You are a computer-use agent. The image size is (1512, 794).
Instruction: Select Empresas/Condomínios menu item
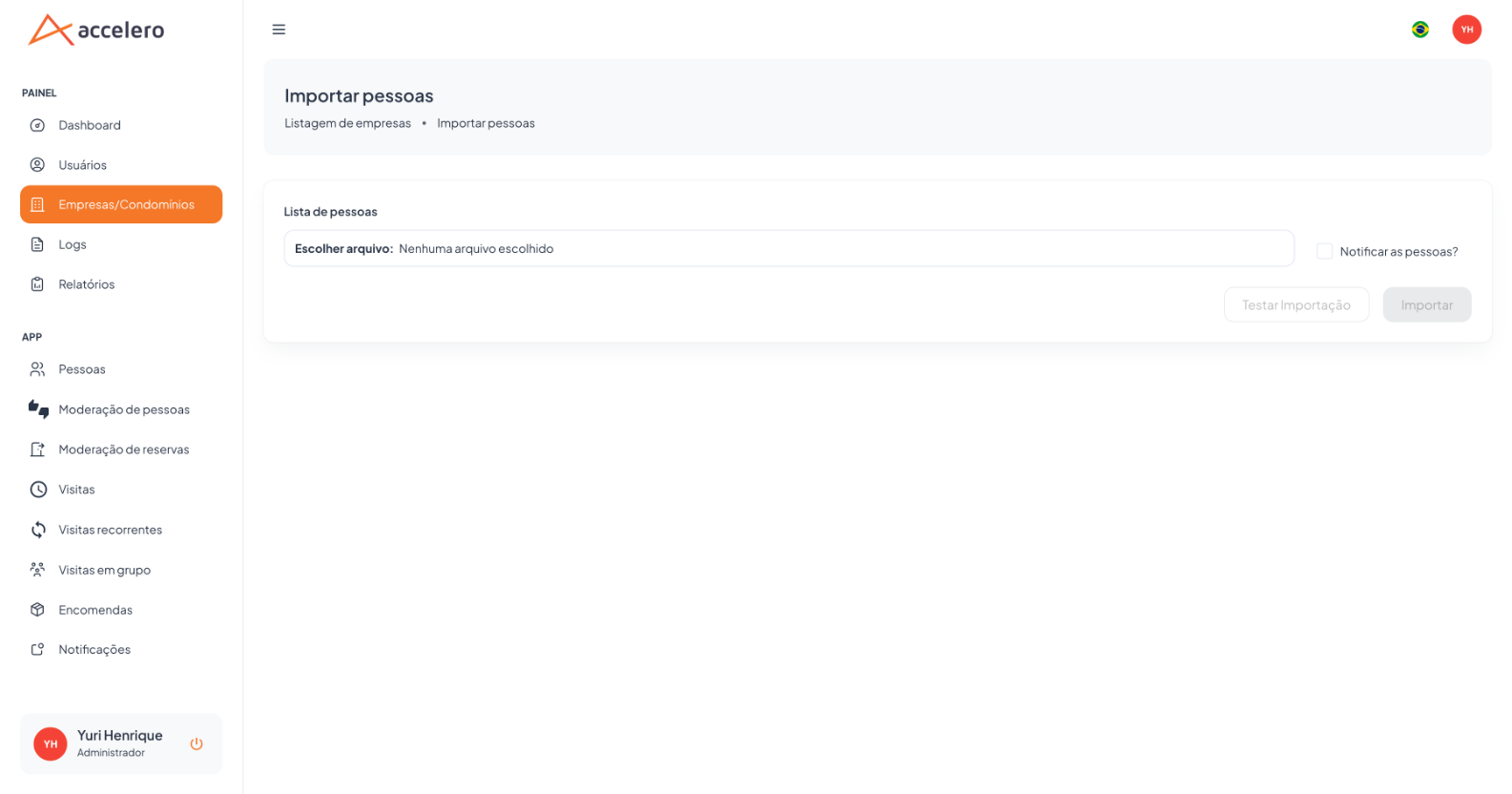tap(121, 204)
